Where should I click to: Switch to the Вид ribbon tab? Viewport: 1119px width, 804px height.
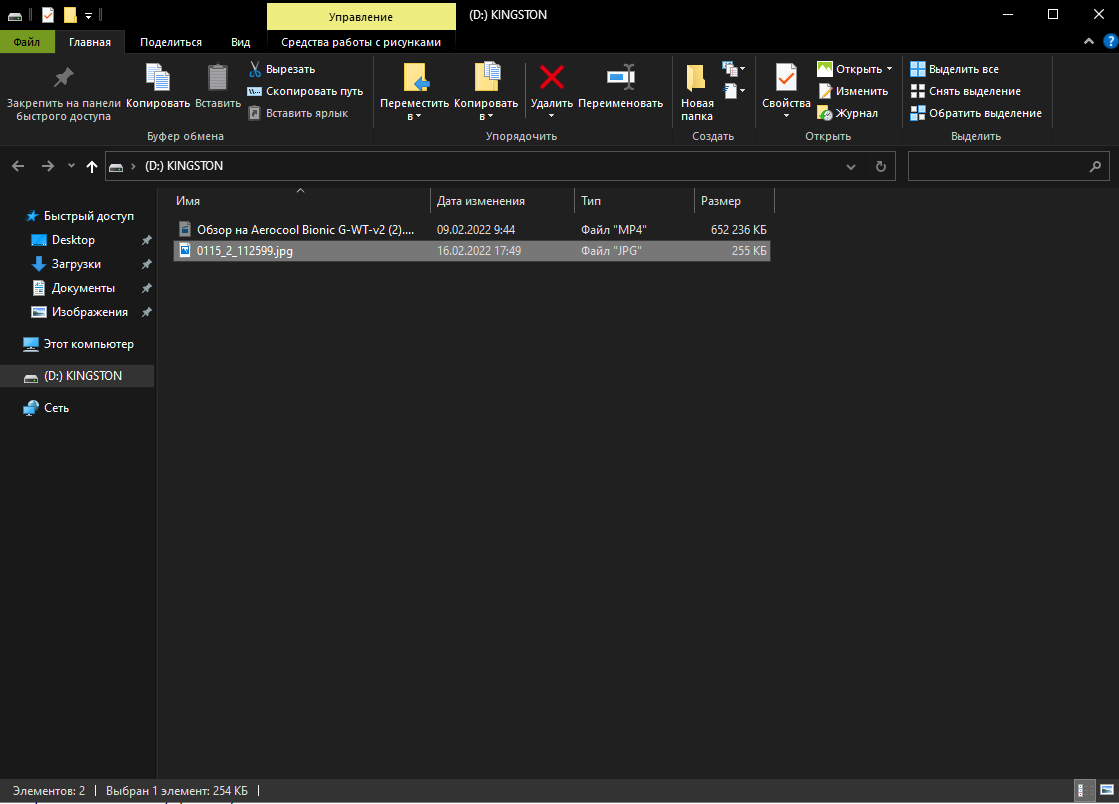click(240, 42)
